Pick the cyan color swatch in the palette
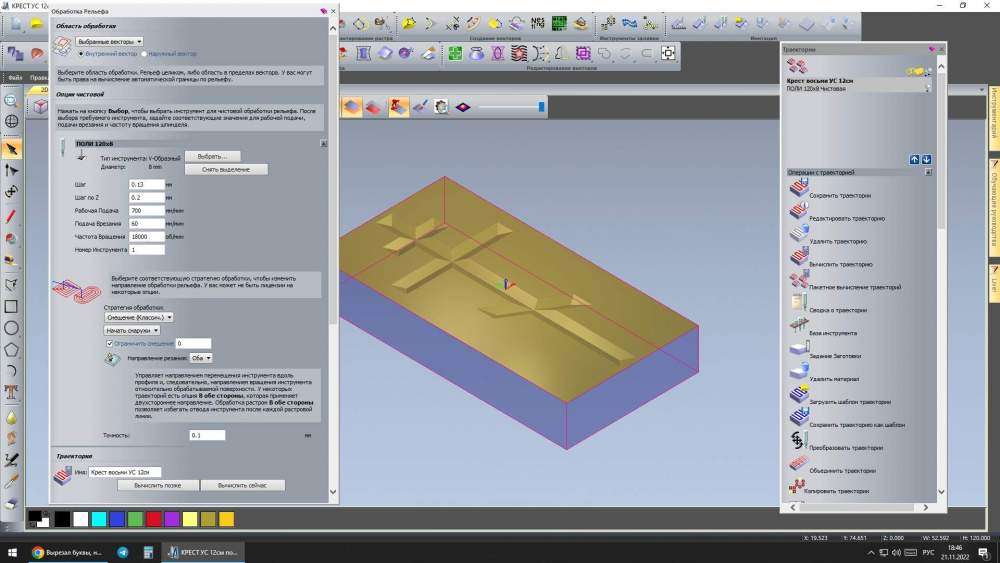The image size is (1000, 563). pos(98,518)
